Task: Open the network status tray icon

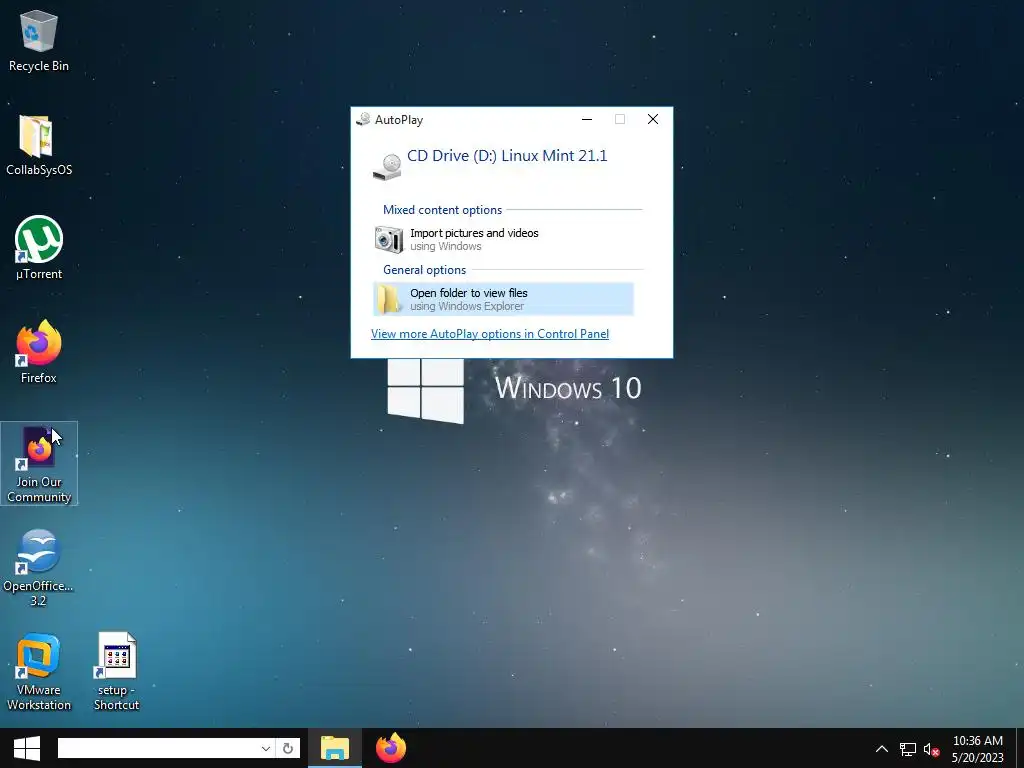Action: coord(908,749)
